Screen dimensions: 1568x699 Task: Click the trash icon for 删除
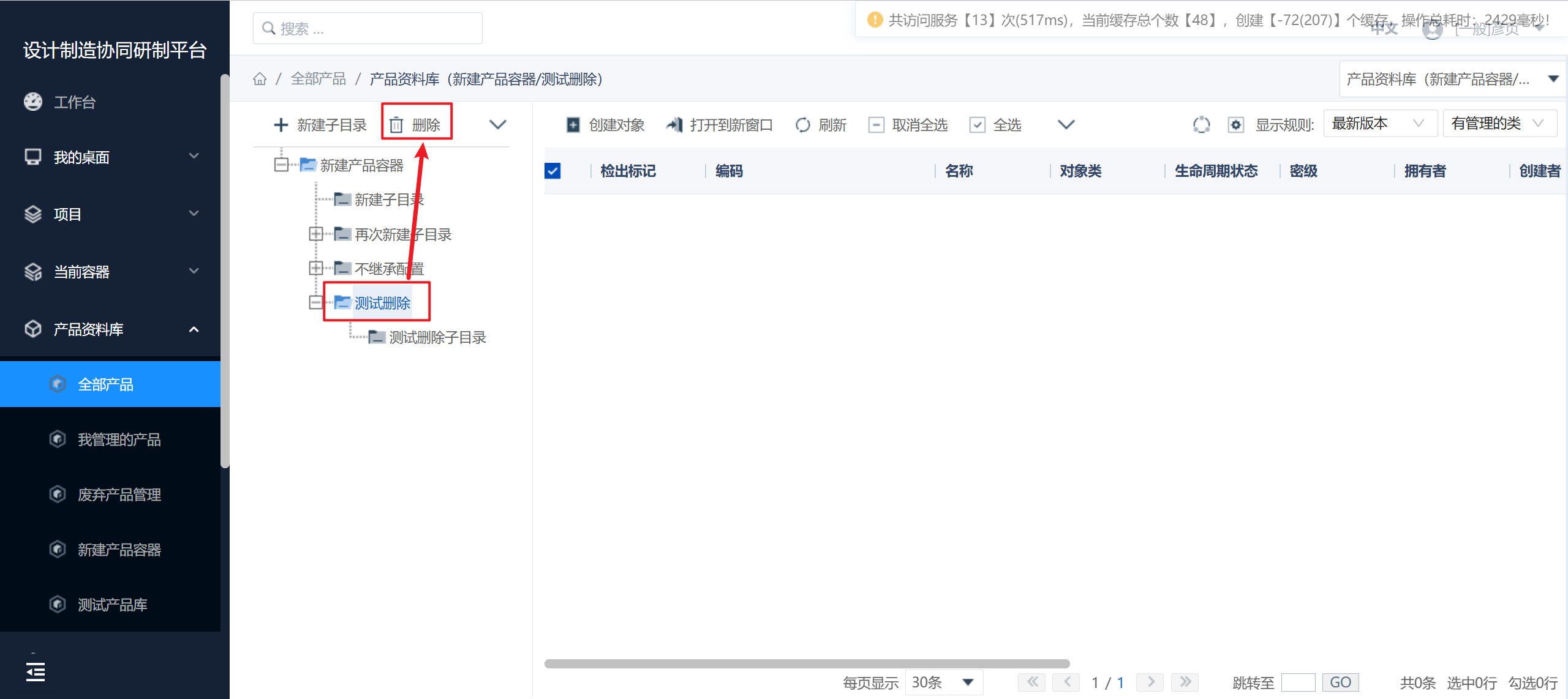[x=396, y=125]
